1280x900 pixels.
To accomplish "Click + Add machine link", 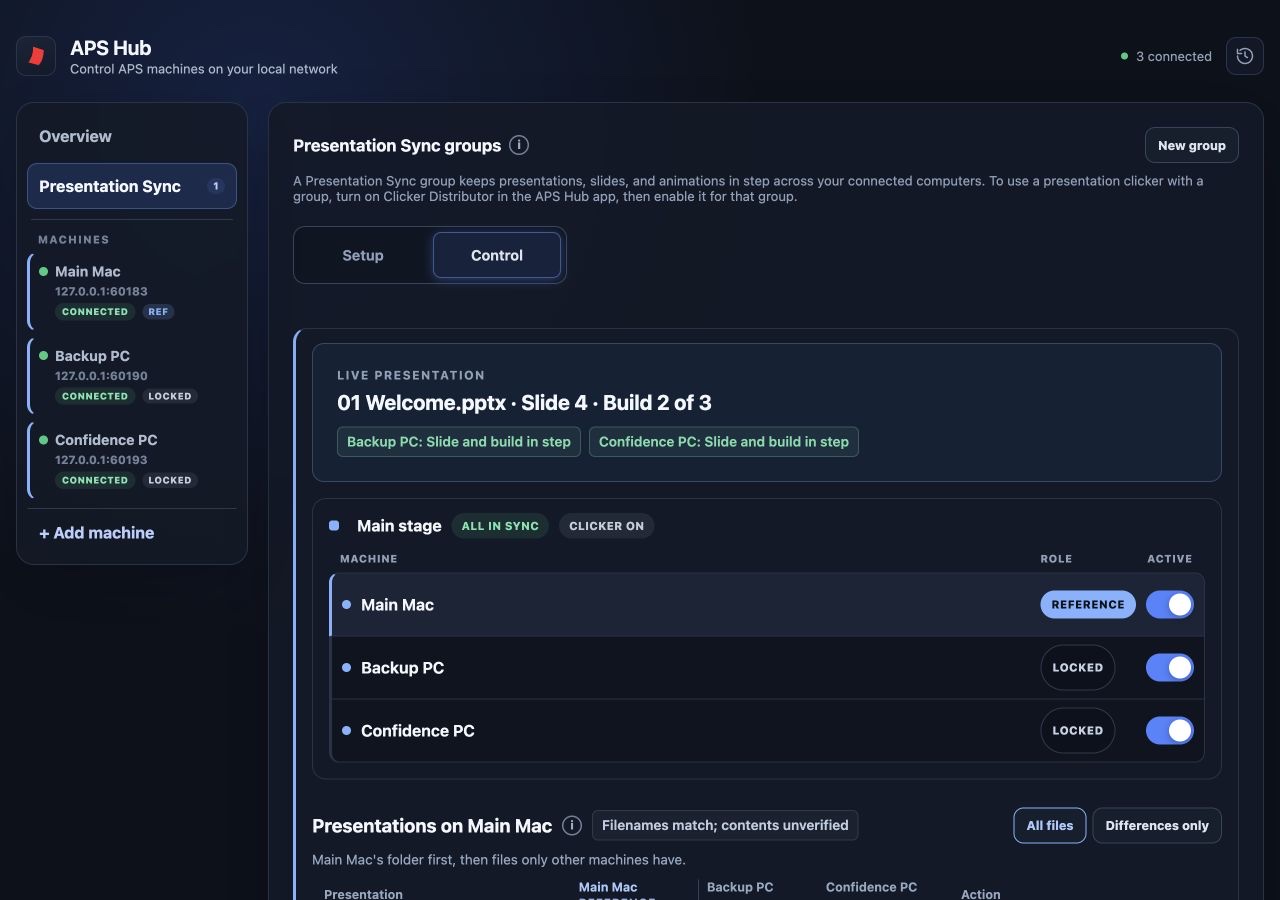I will point(97,533).
